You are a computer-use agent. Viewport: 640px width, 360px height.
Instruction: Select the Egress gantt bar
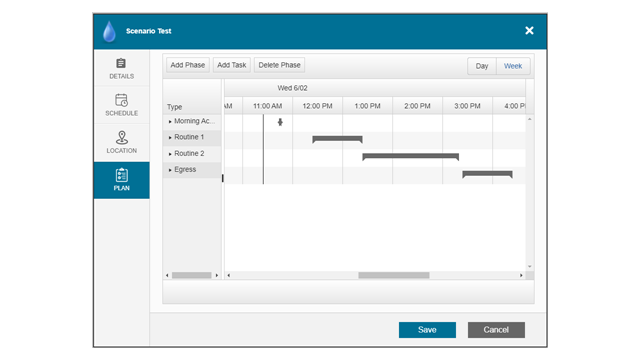coord(487,174)
